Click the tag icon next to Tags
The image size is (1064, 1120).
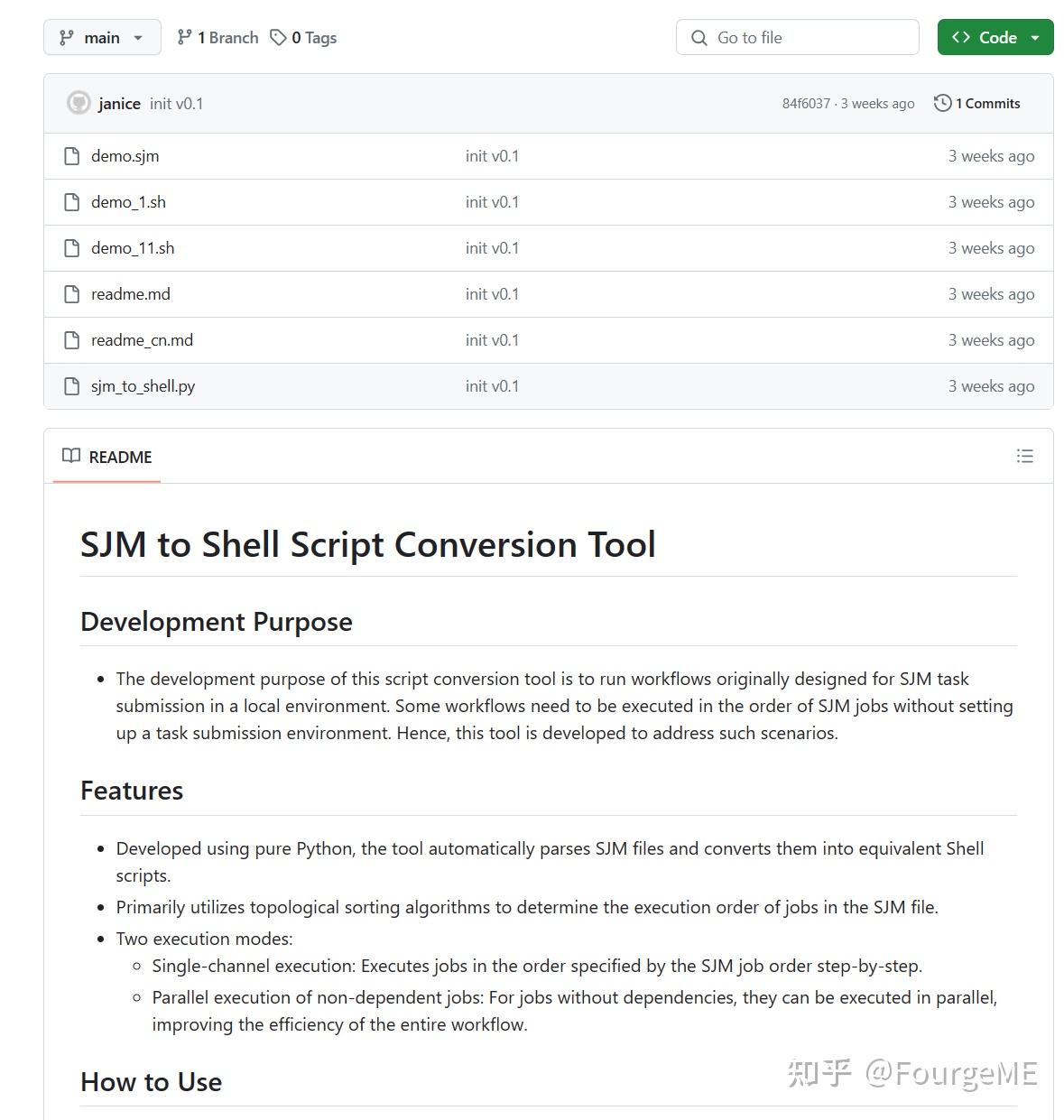pos(279,37)
